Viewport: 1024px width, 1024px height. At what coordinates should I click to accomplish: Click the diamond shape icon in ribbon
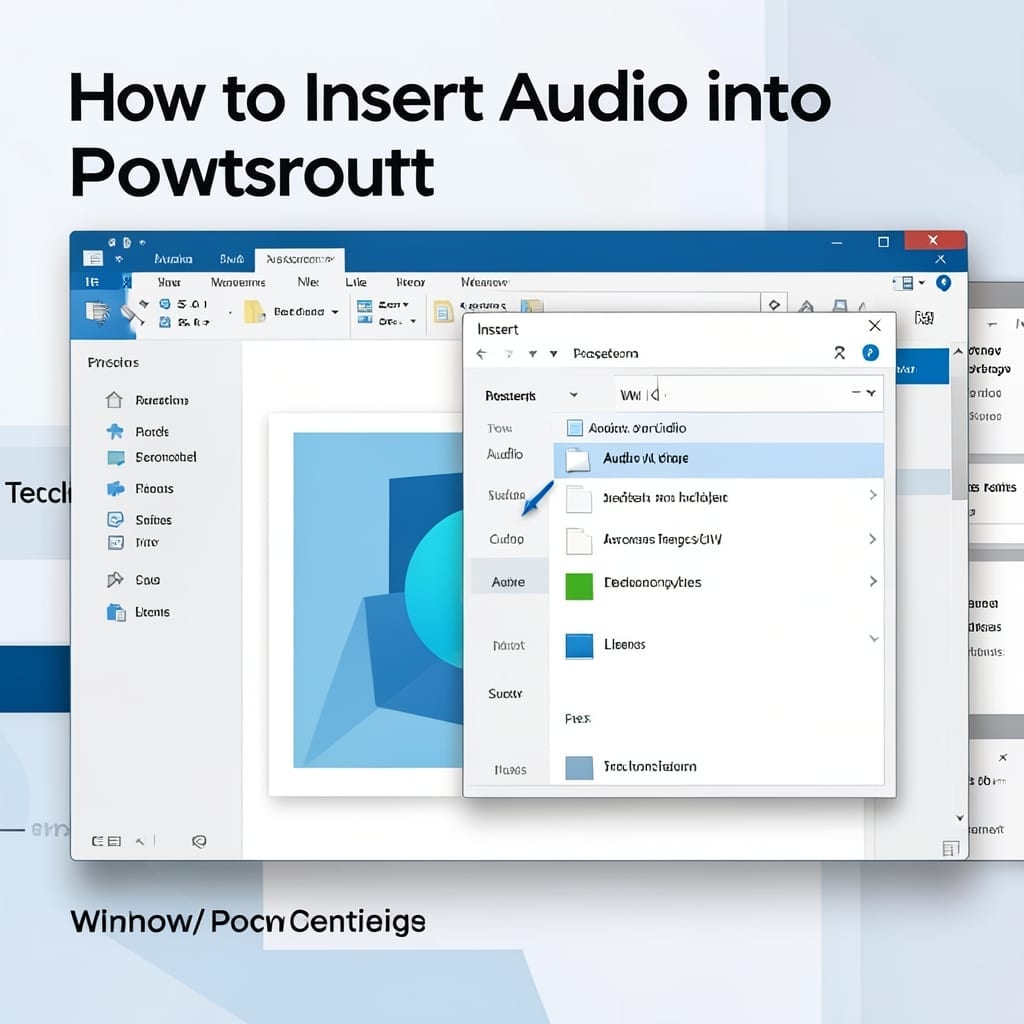coord(774,304)
